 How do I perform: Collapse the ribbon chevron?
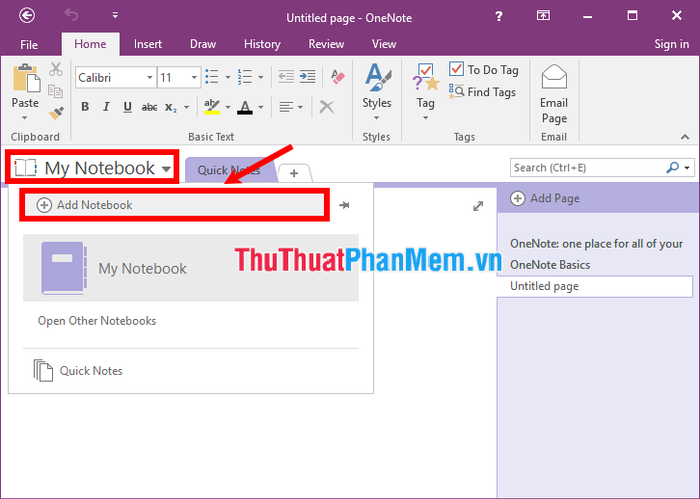[x=685, y=137]
